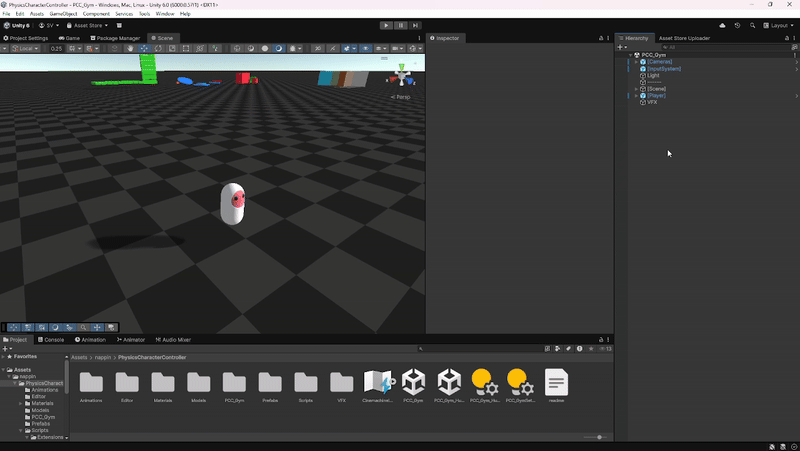Image resolution: width=800 pixels, height=451 pixels.
Task: Open the Asset Store dropdown button
Action: (x=91, y=25)
